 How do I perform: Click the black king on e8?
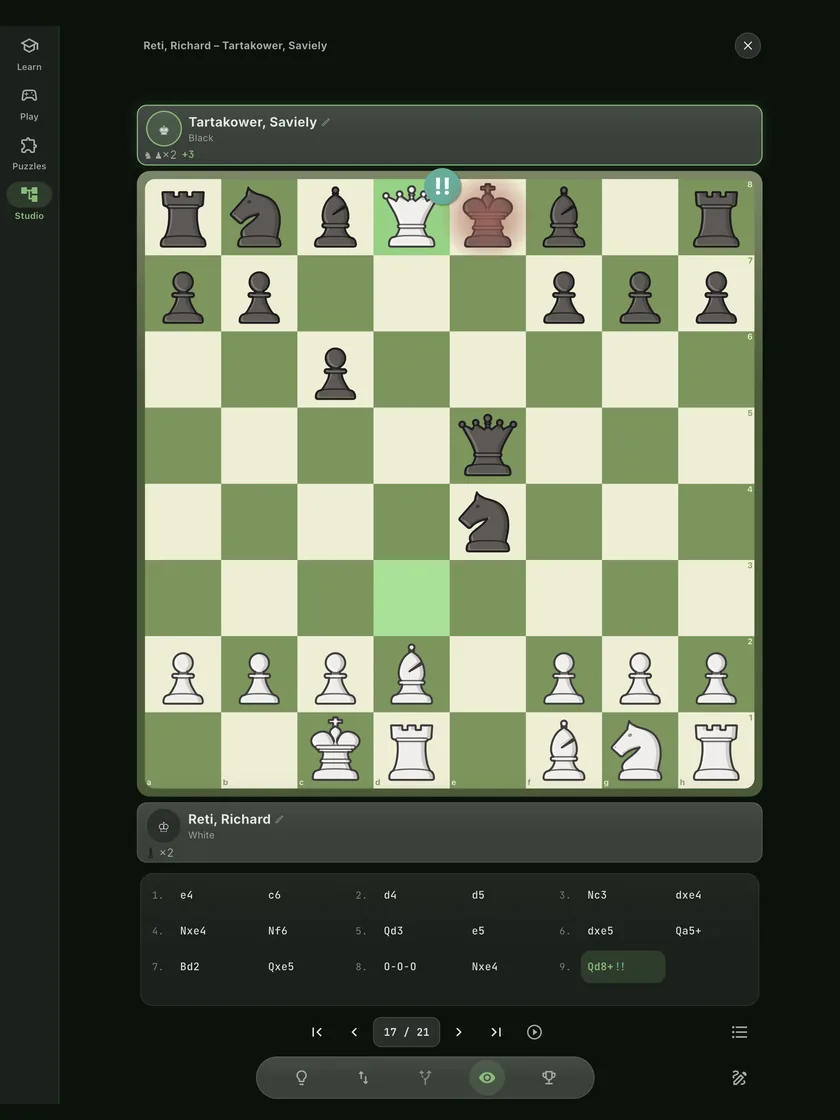[487, 217]
